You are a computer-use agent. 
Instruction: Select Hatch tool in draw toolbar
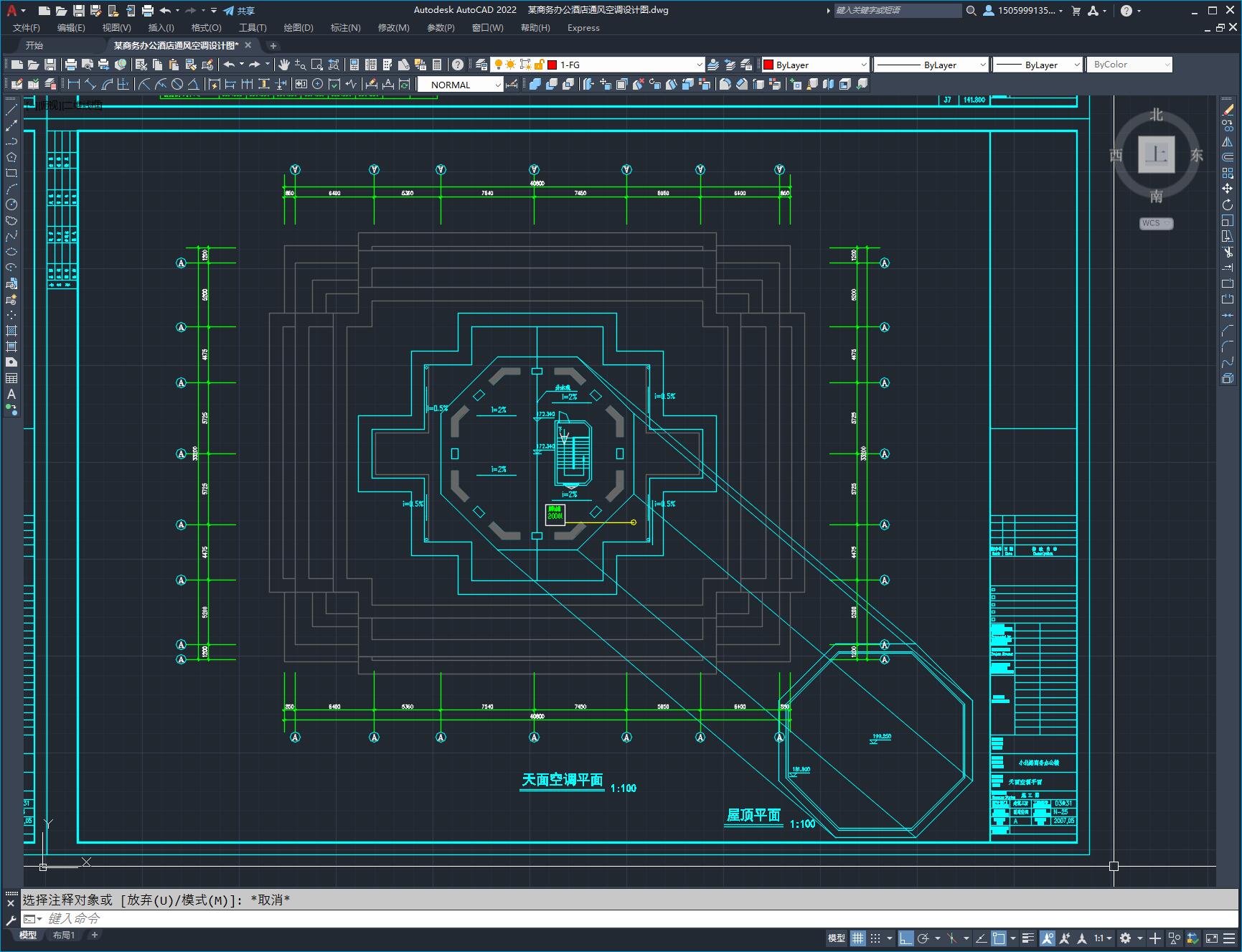[11, 331]
